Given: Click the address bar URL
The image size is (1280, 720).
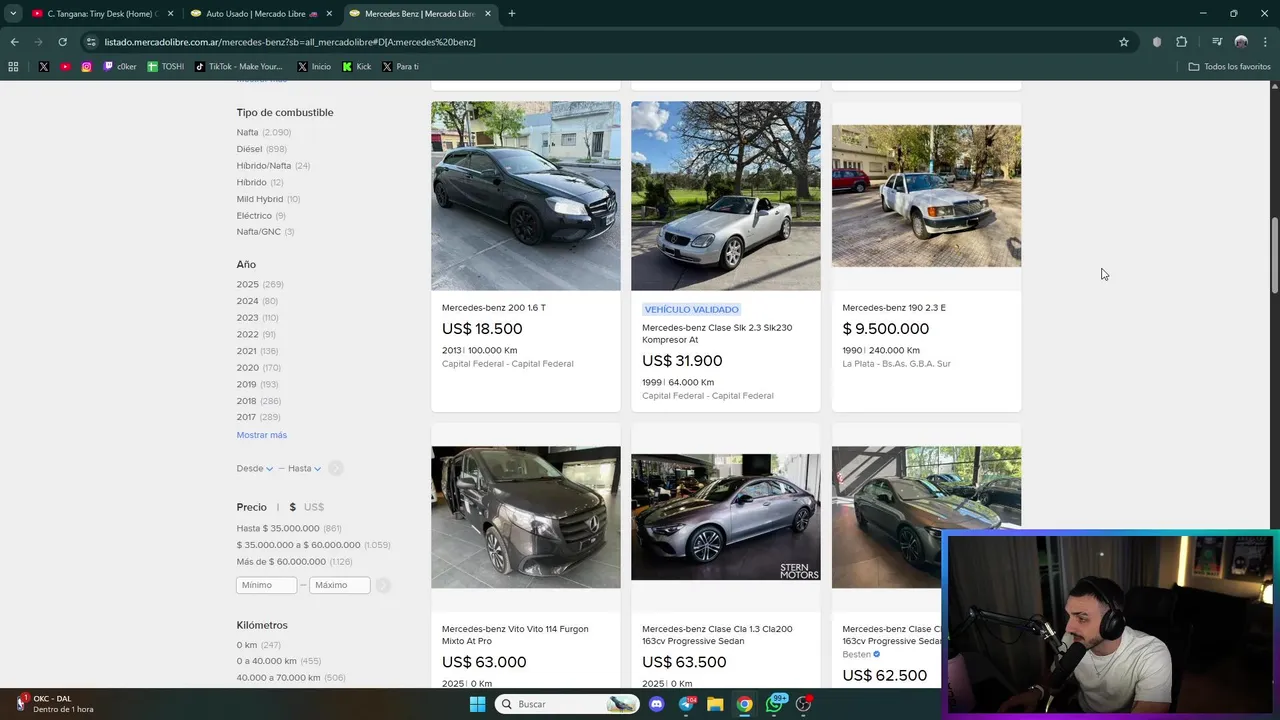Looking at the screenshot, I should coord(290,42).
